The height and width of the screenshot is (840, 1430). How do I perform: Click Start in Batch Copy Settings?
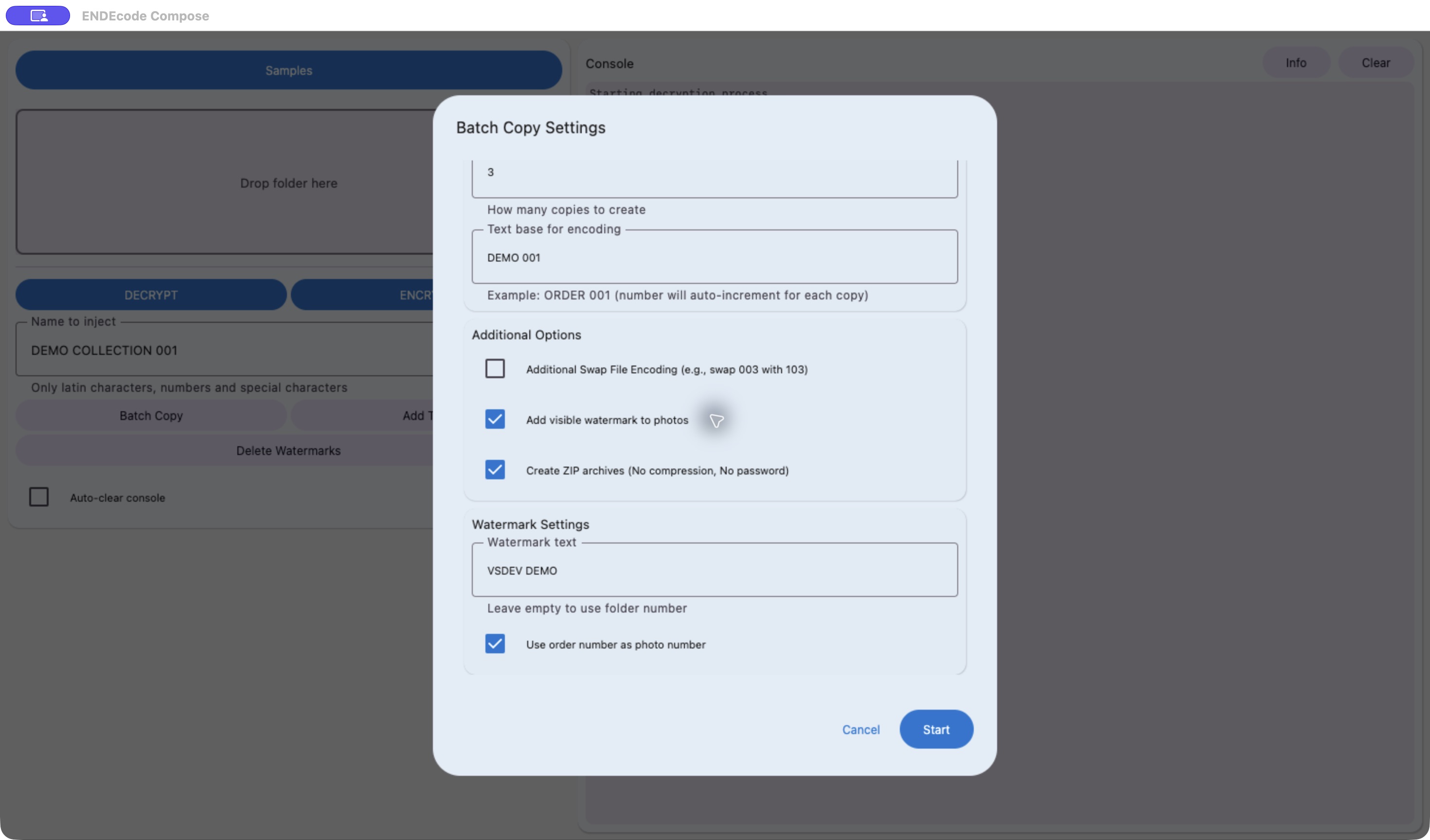pos(936,729)
